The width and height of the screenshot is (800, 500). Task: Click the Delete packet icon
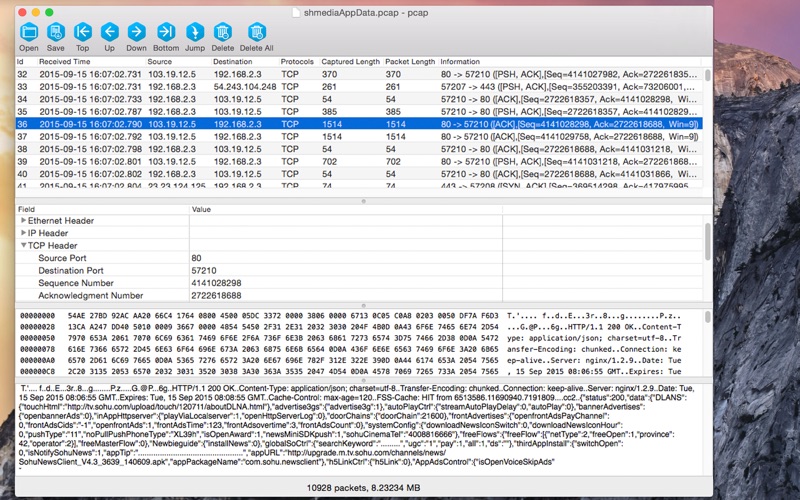(x=222, y=32)
